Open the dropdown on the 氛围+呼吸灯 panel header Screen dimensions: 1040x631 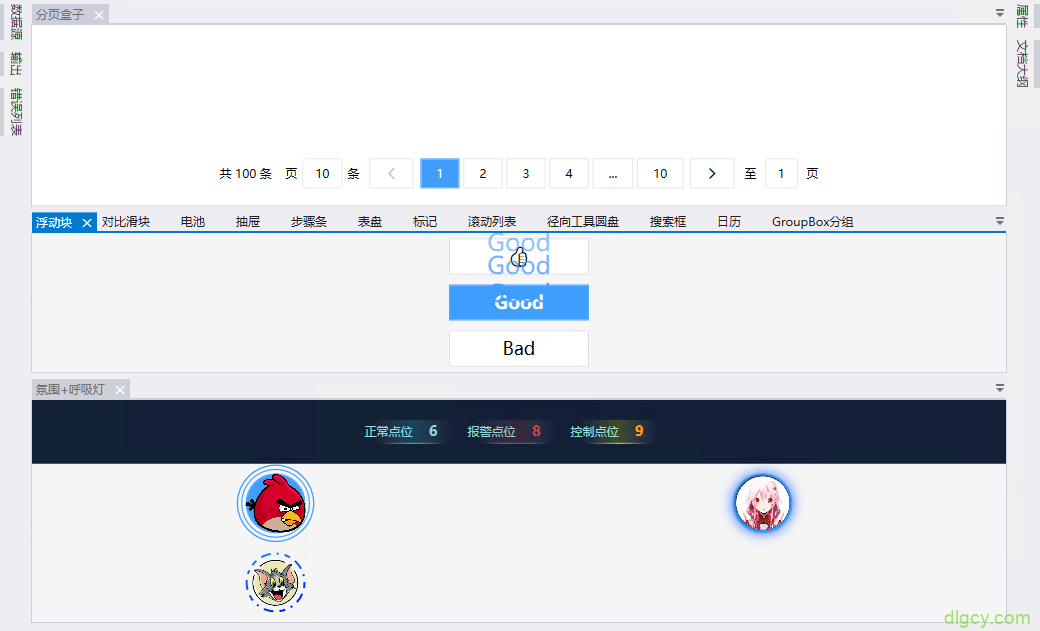999,388
